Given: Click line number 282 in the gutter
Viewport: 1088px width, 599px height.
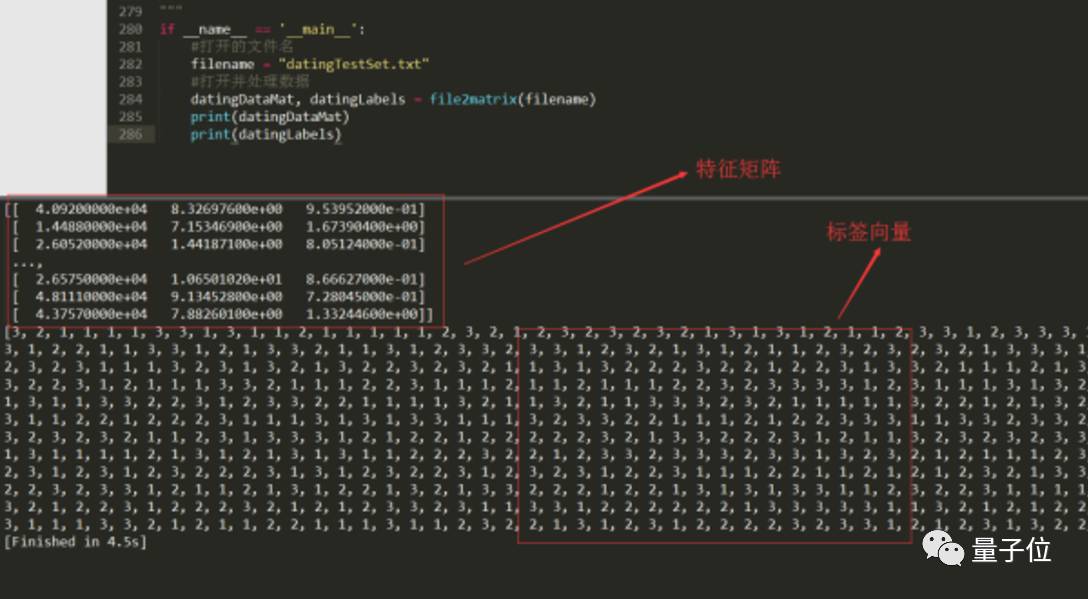Looking at the screenshot, I should coord(130,64).
